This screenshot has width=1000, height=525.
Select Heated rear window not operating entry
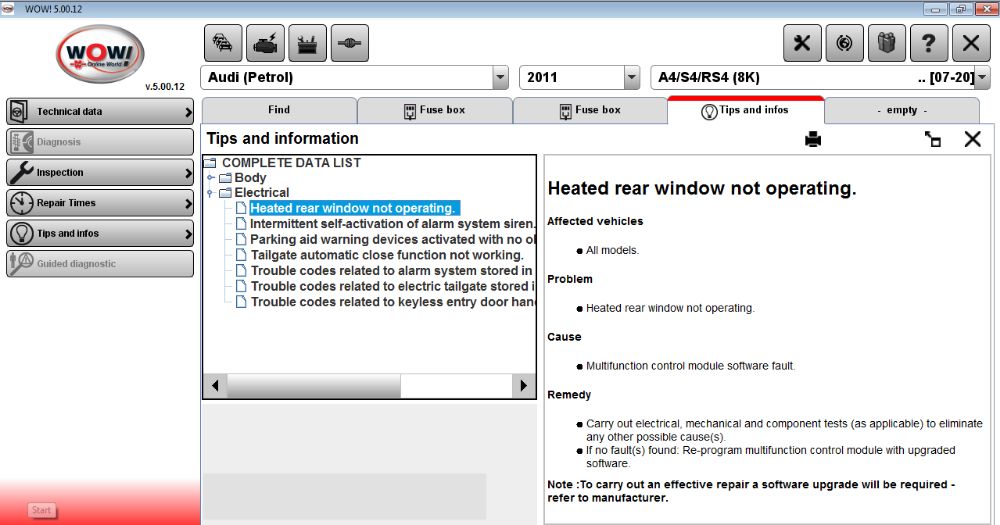pos(353,209)
